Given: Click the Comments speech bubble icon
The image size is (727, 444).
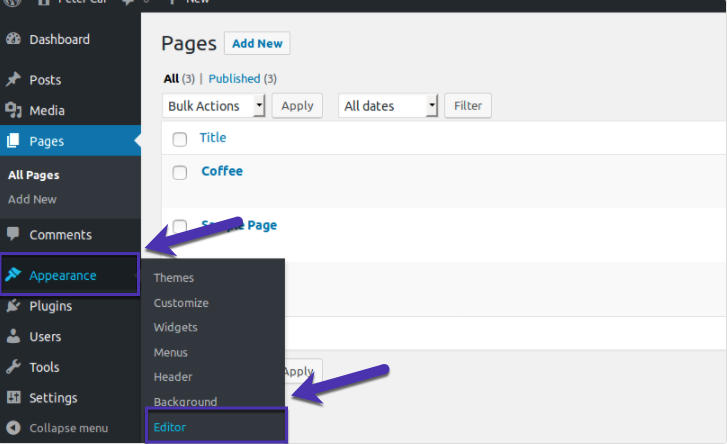Looking at the screenshot, I should coord(13,234).
